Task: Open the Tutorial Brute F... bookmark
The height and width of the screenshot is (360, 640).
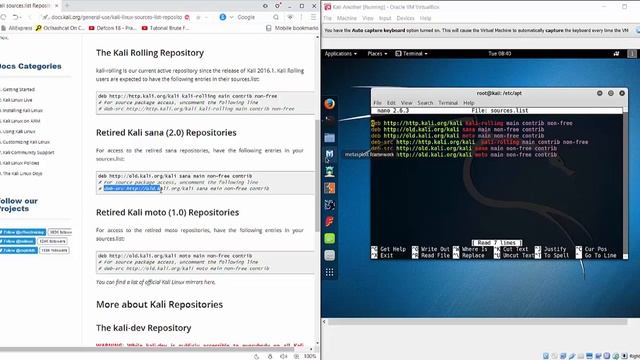Action: [x=165, y=28]
